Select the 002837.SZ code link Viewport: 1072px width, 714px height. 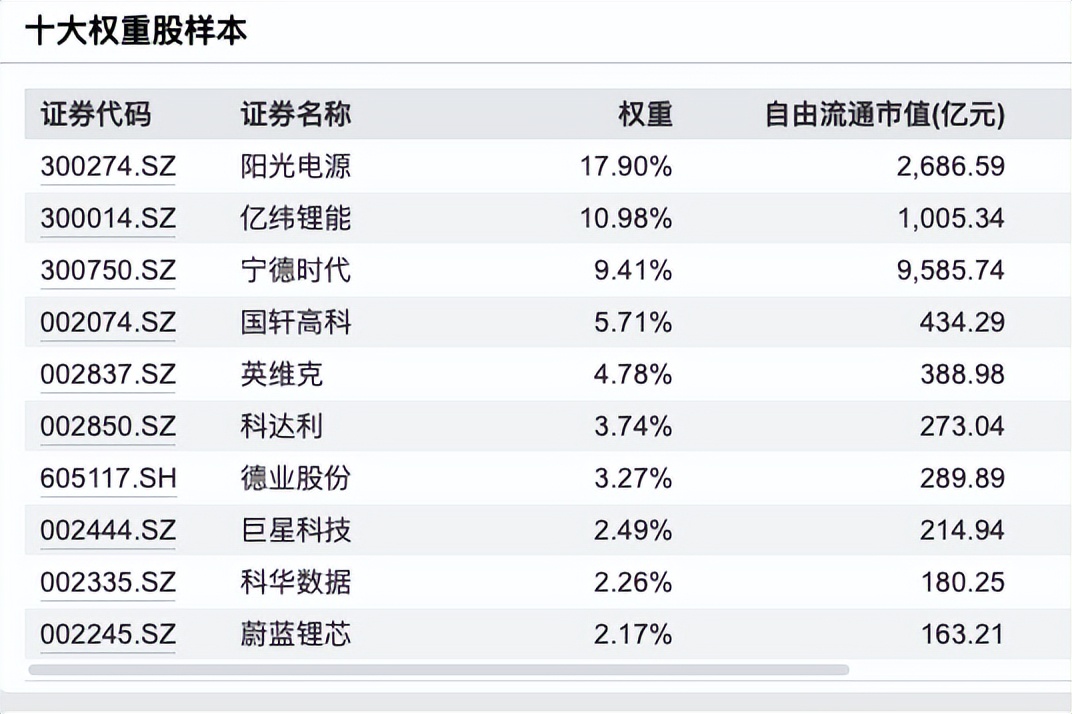tap(108, 374)
